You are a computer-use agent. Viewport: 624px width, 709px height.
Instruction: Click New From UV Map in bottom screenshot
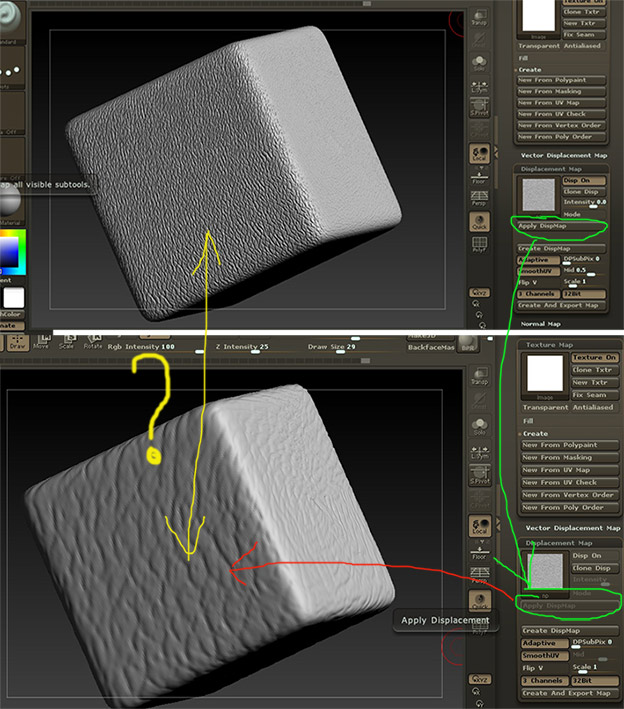coord(570,470)
